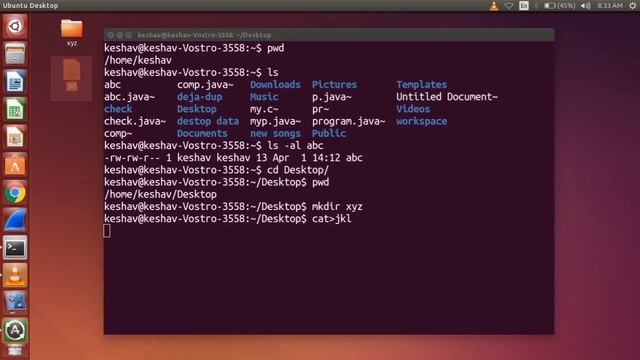
Task: Click the new songs directory name
Action: [276, 133]
